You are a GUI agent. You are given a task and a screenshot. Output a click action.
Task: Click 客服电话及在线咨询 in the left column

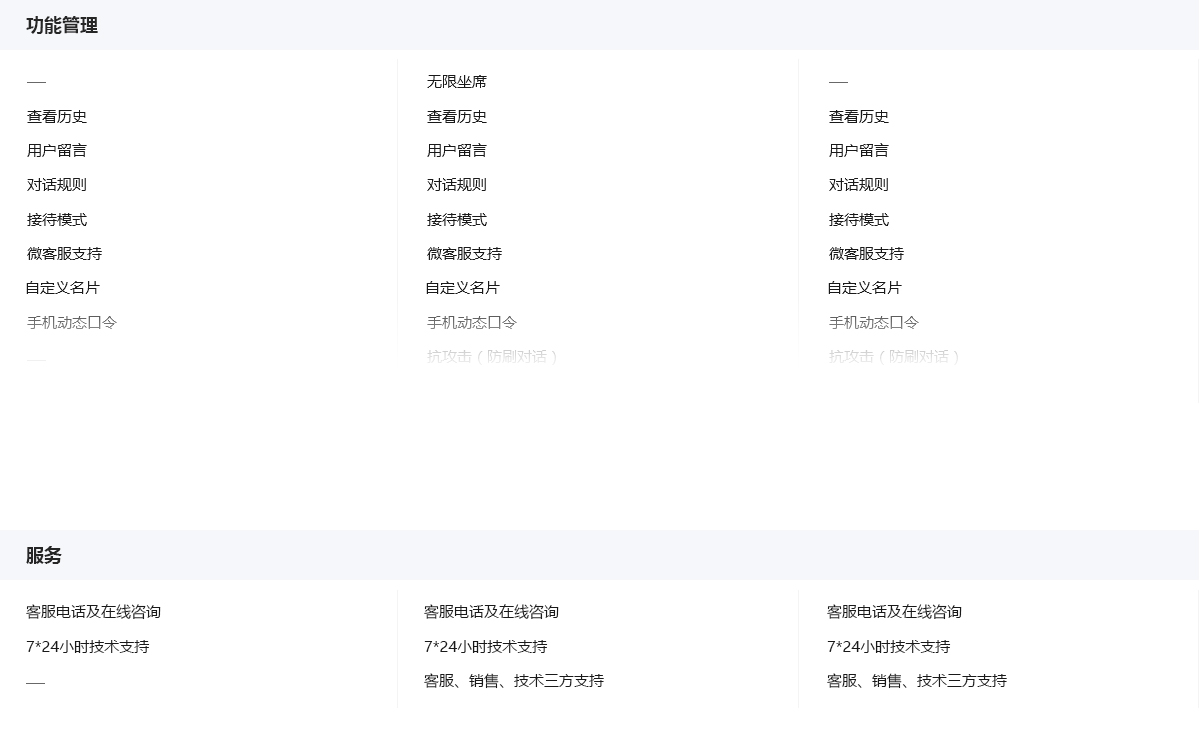pyautogui.click(x=93, y=612)
